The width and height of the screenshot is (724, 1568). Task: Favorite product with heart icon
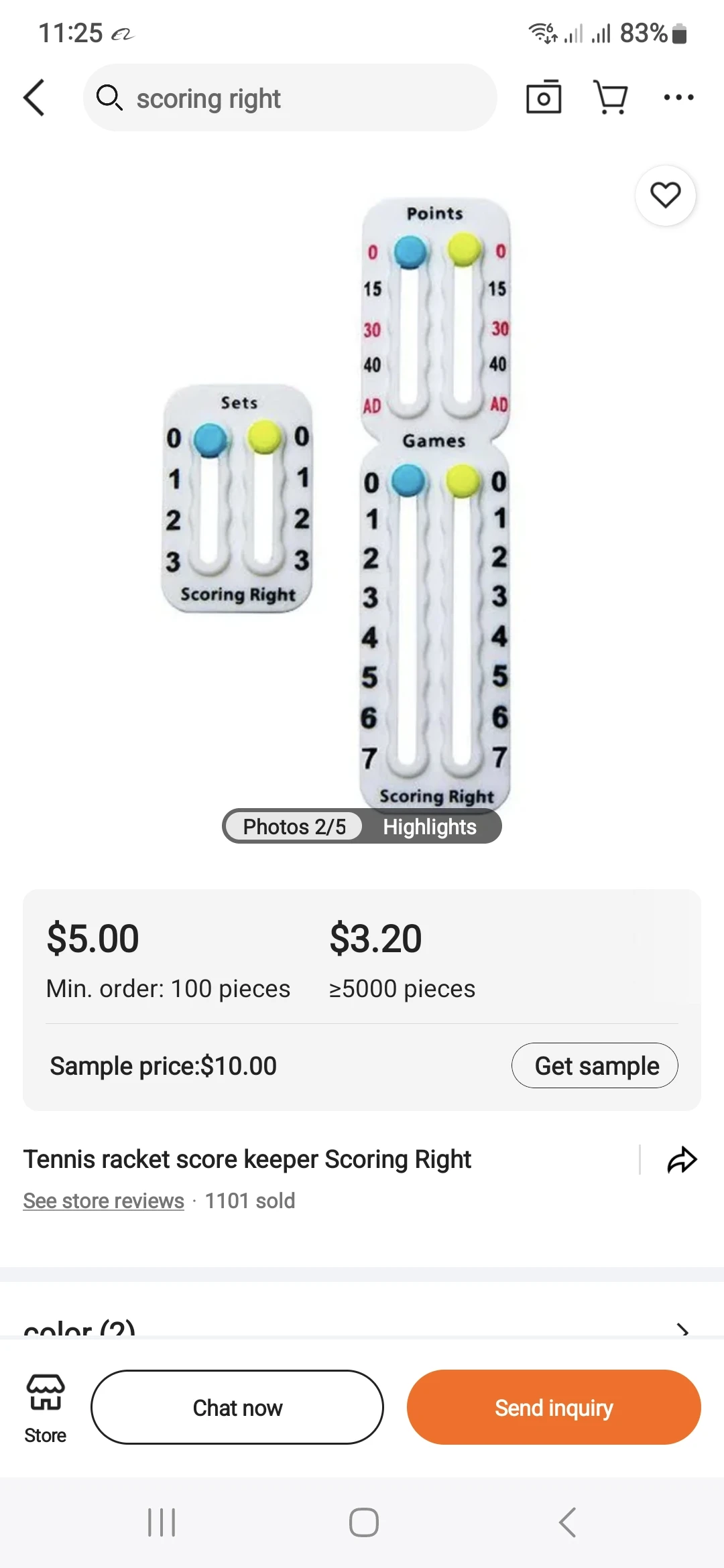point(665,196)
